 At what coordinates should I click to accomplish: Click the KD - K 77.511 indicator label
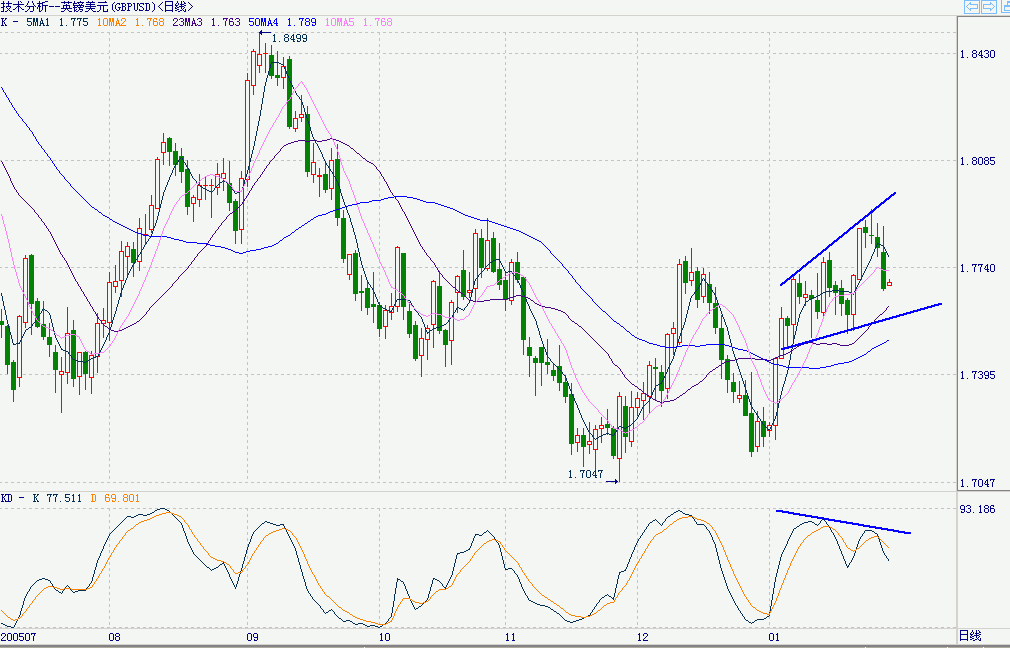tap(41, 498)
